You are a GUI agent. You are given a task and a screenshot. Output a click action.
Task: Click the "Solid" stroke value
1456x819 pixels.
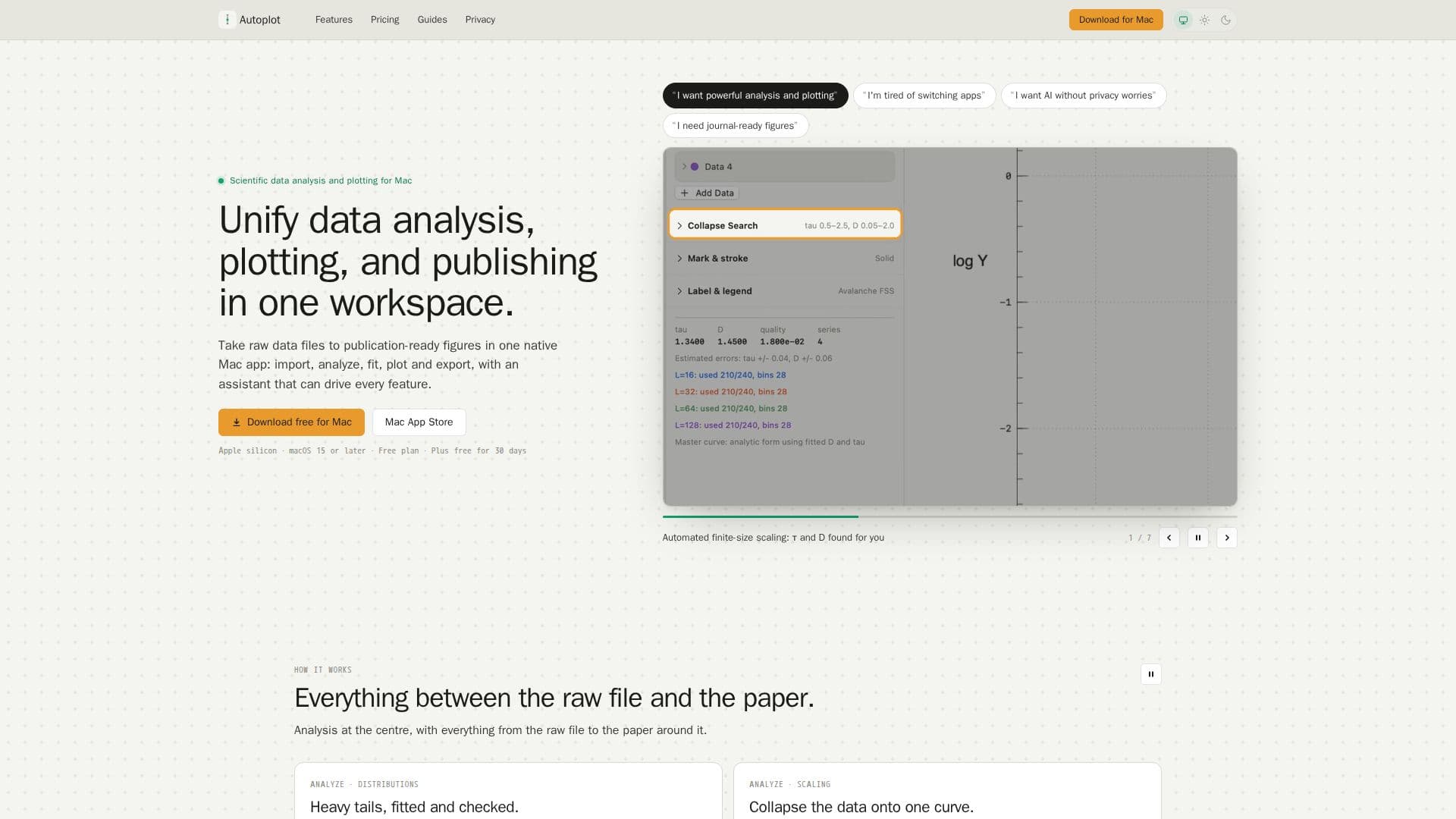pos(884,259)
